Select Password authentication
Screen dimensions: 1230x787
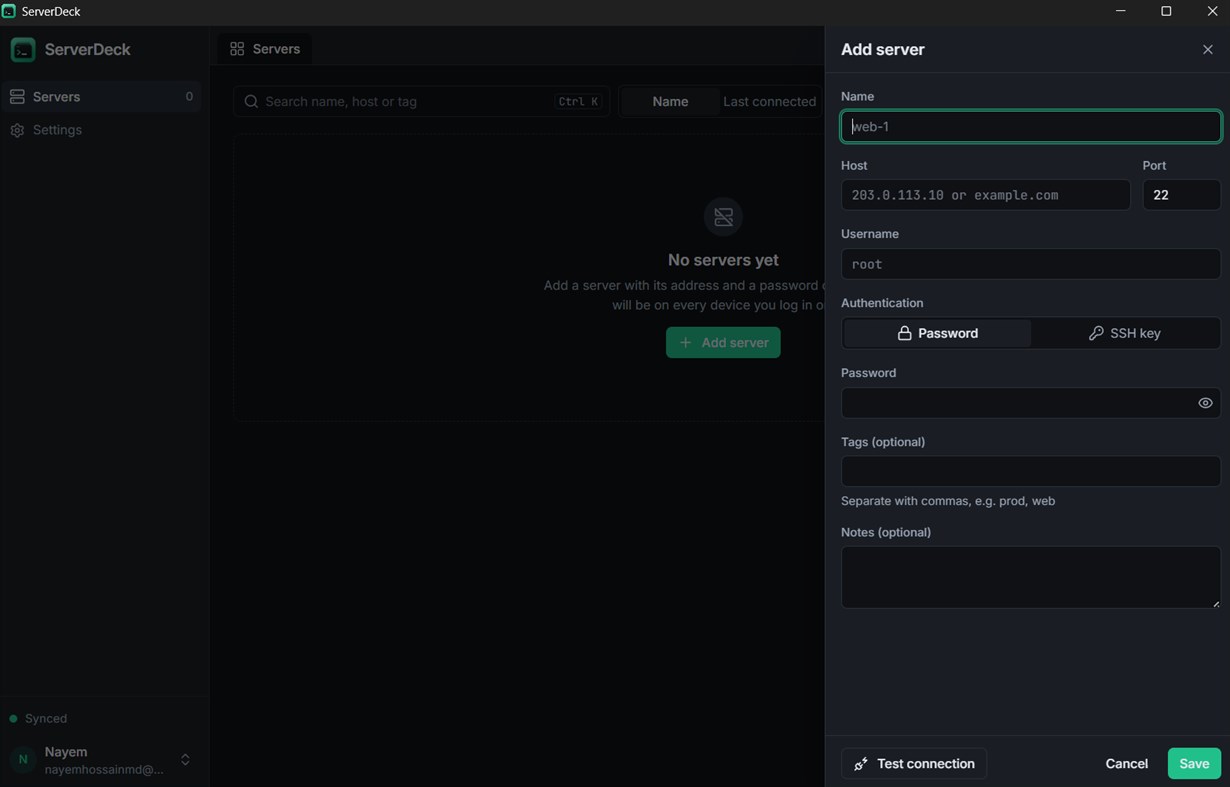[x=937, y=333]
